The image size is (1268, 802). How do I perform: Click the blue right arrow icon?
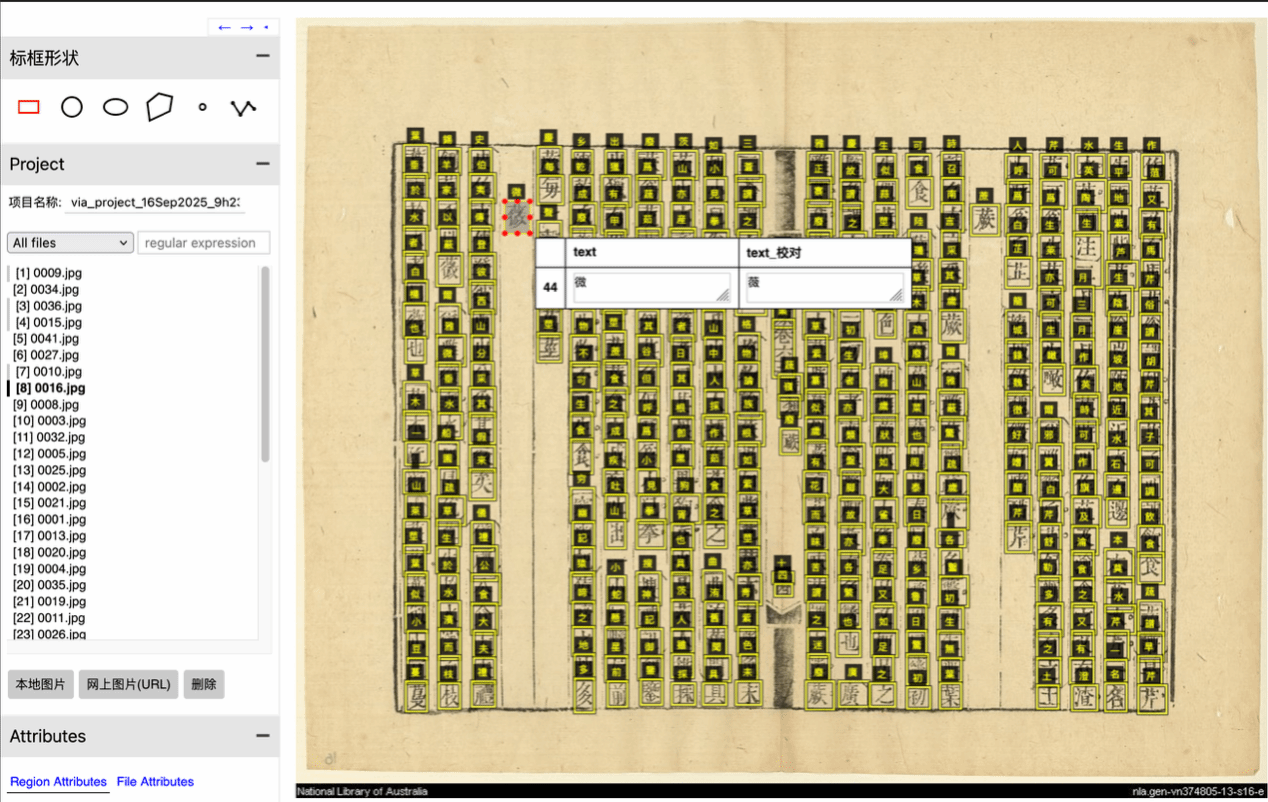[246, 27]
